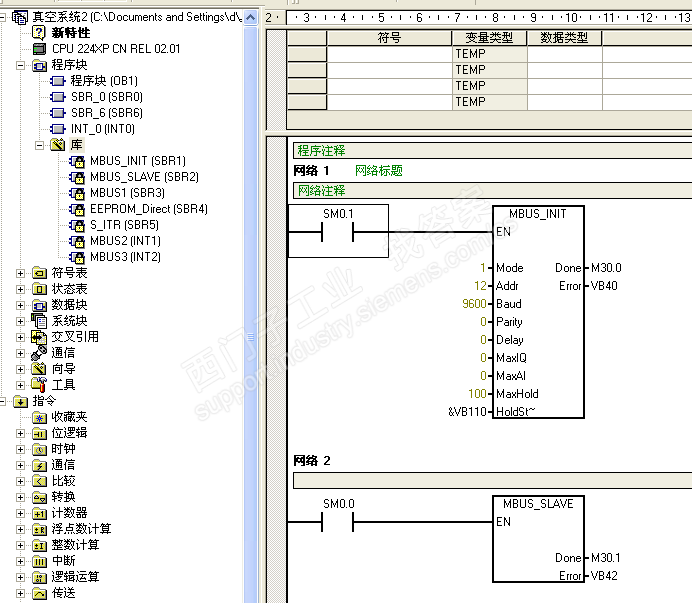
Task: Click the locked MBUS3 (INT2) icon
Action: pos(77,257)
